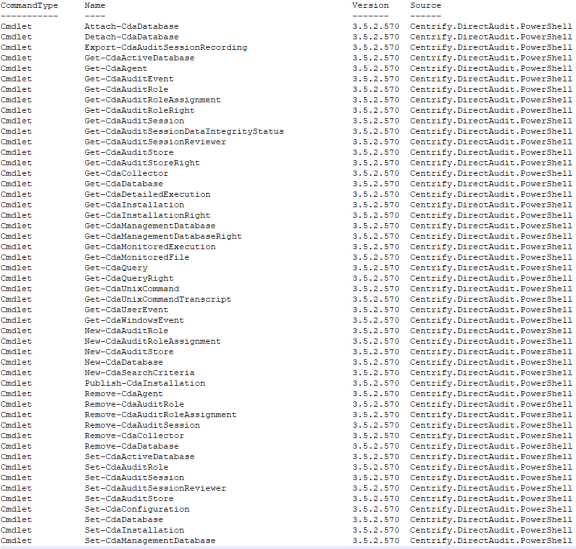Click Get-CdaManagementDatabase entry
Screen dimensions: 576x549
tap(150, 226)
